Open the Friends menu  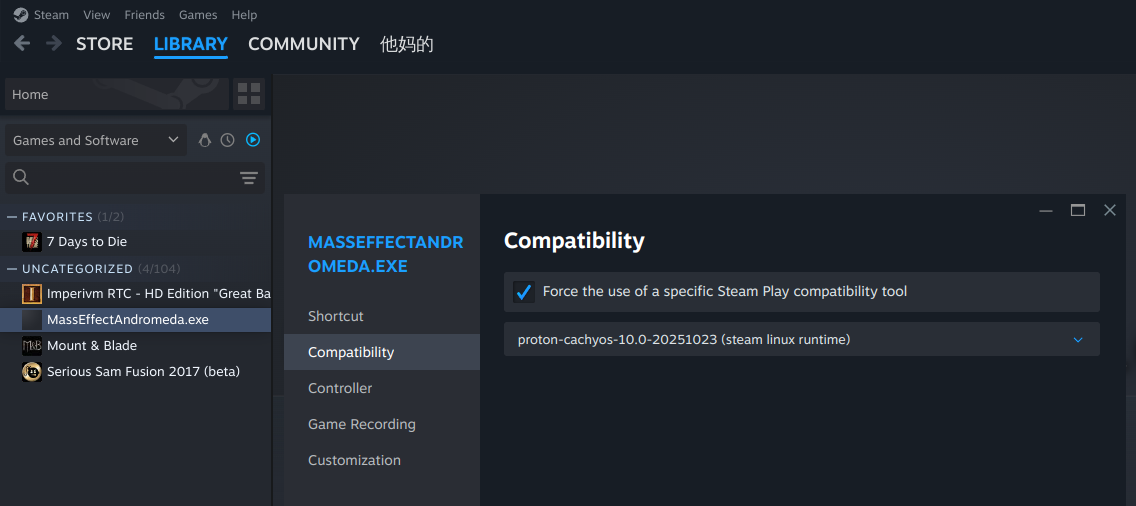(x=144, y=15)
